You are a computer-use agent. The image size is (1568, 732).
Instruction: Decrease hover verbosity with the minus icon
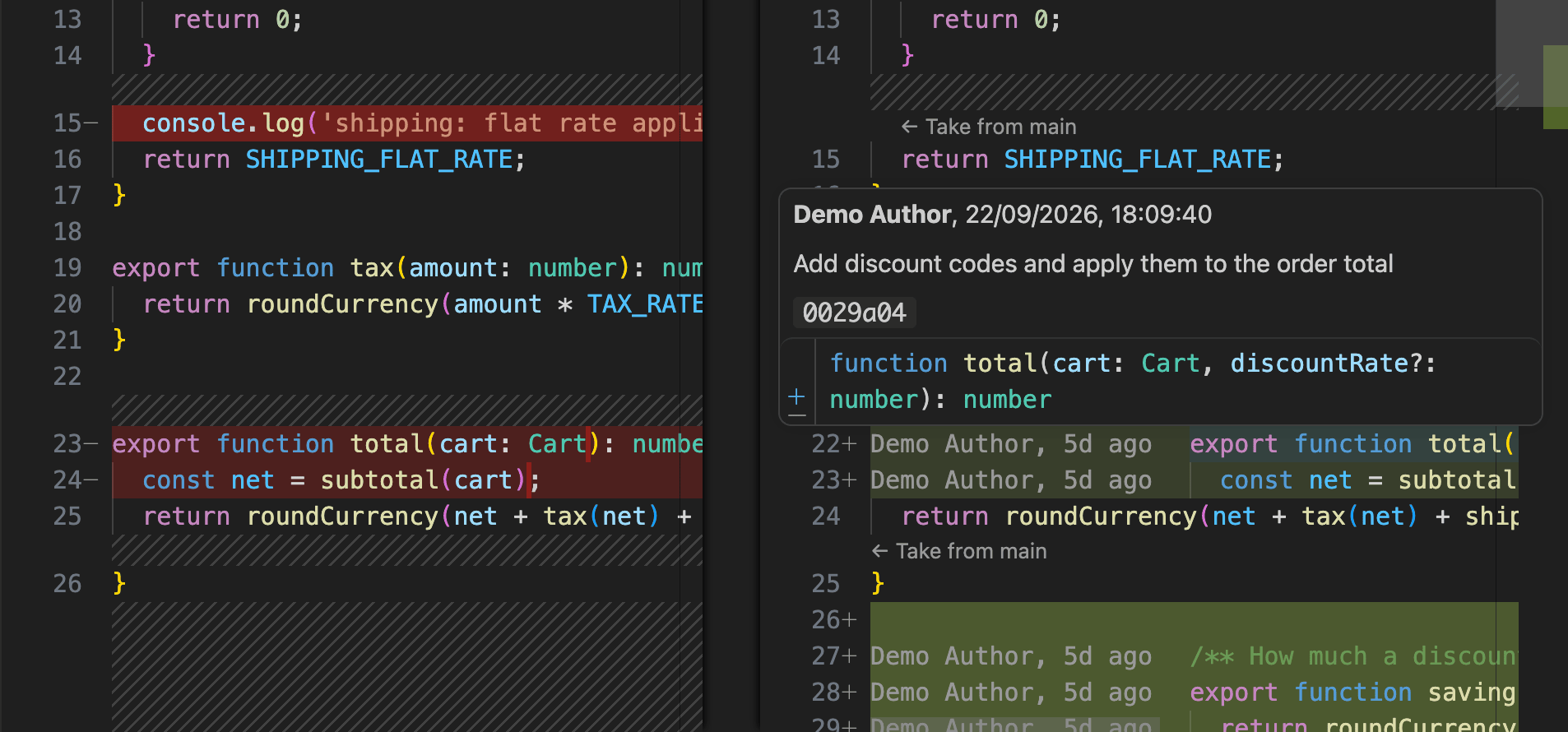796,415
